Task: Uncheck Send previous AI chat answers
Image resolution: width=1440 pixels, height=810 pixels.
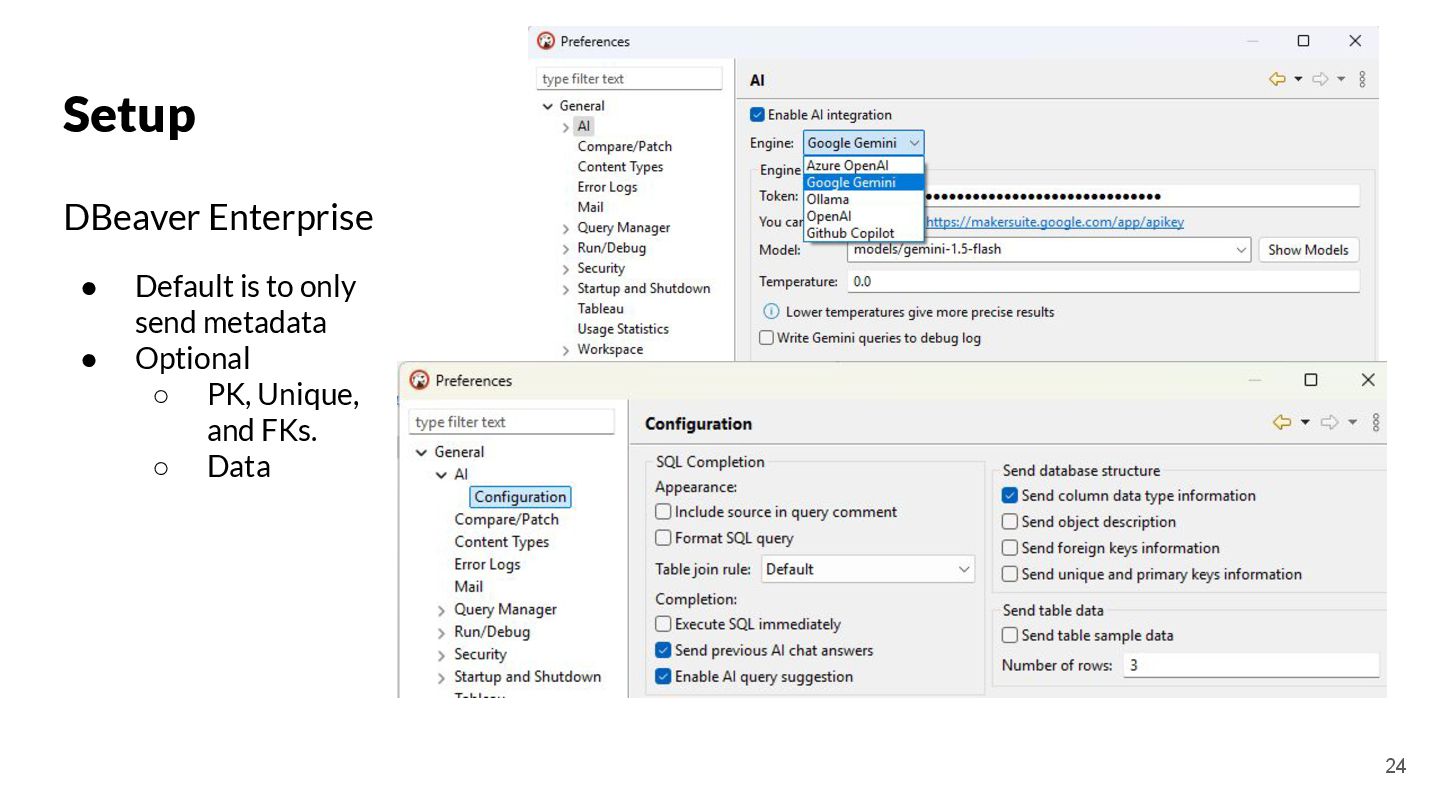Action: [663, 650]
